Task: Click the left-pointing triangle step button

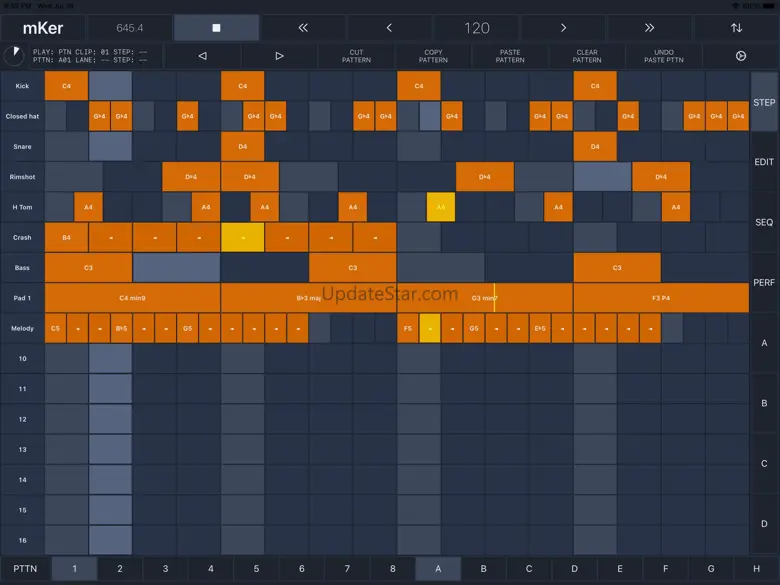Action: 202,56
